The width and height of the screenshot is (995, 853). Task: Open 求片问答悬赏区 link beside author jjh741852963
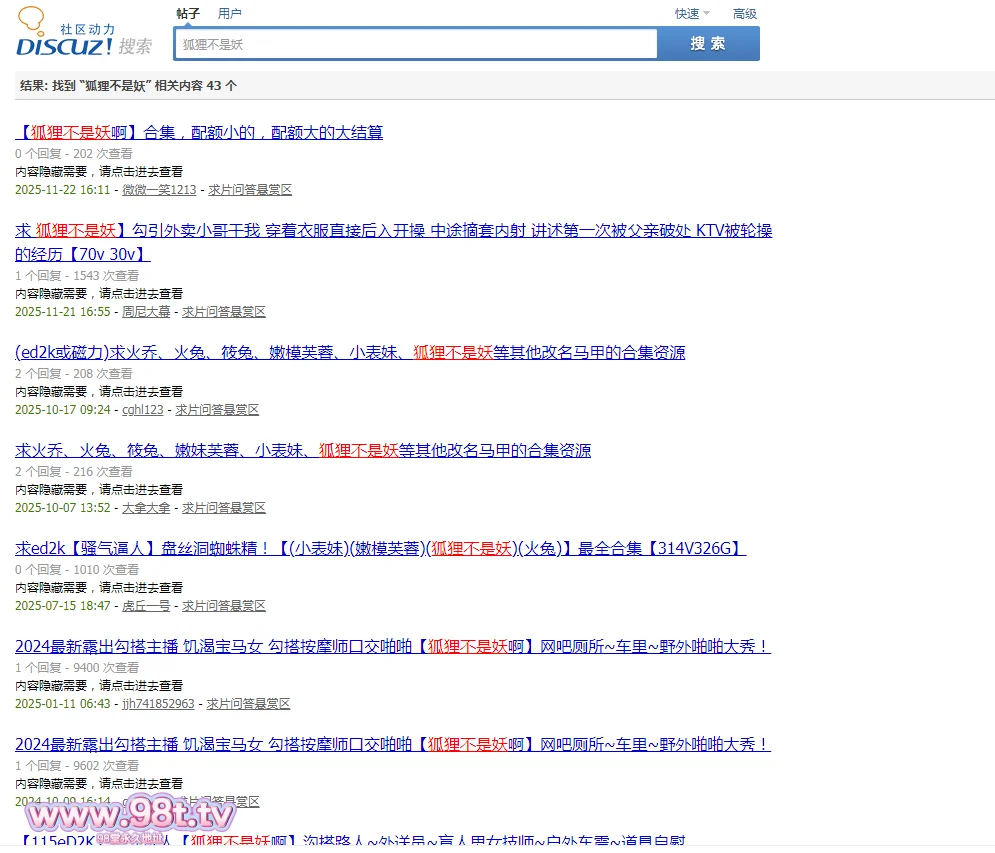point(248,704)
